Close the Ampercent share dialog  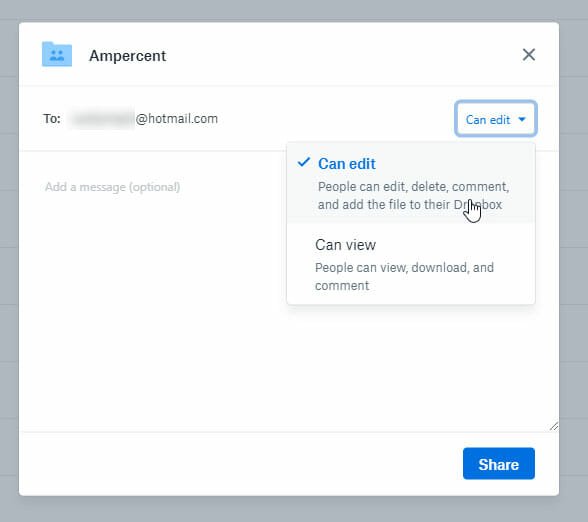pos(529,55)
